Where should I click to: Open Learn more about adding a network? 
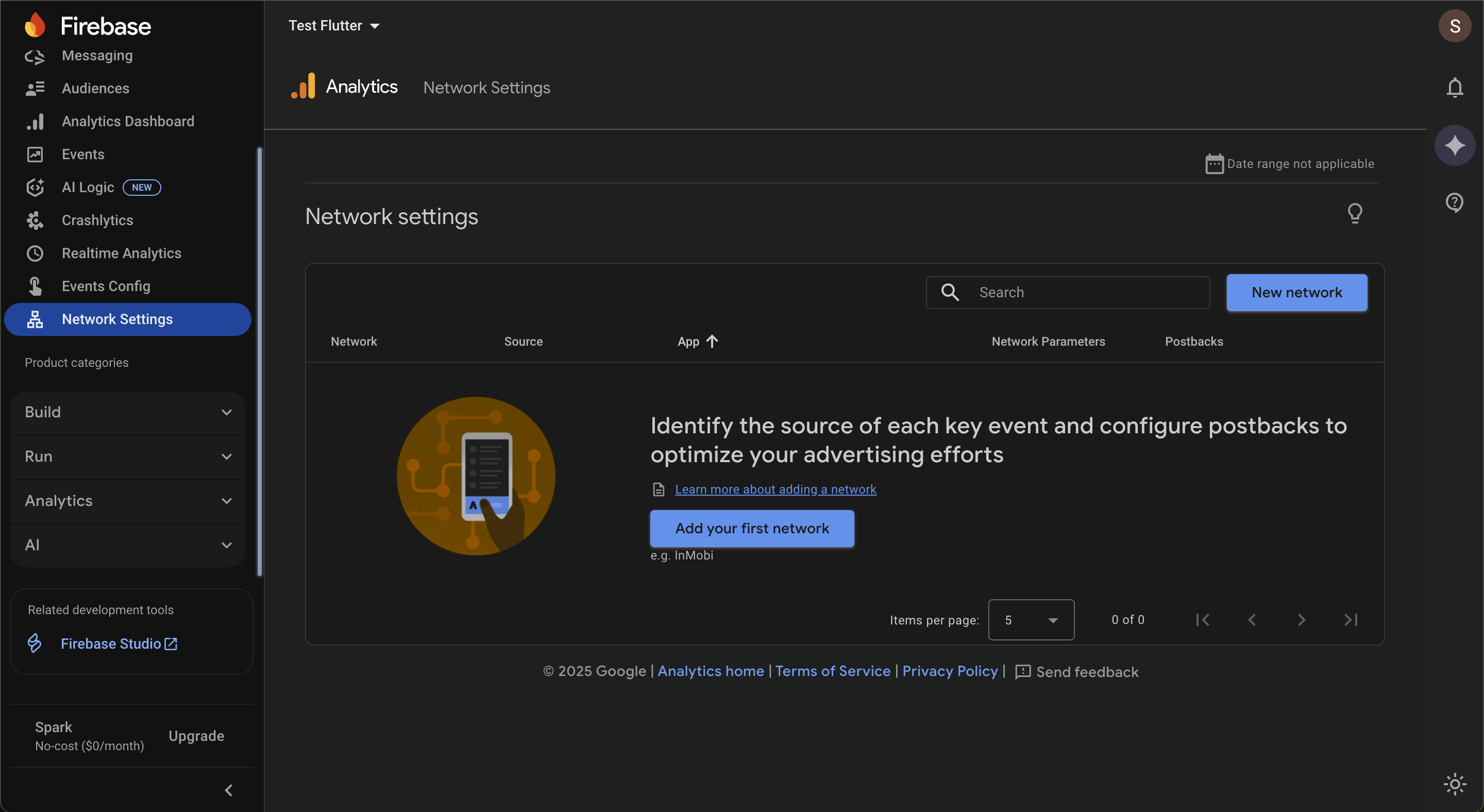coord(775,489)
